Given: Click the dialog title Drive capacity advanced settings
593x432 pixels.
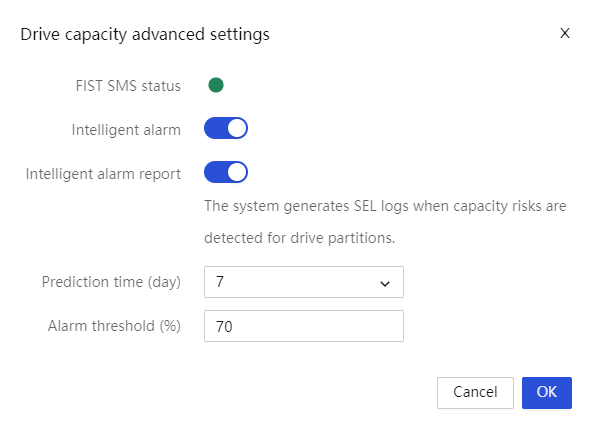Looking at the screenshot, I should click(x=145, y=34).
